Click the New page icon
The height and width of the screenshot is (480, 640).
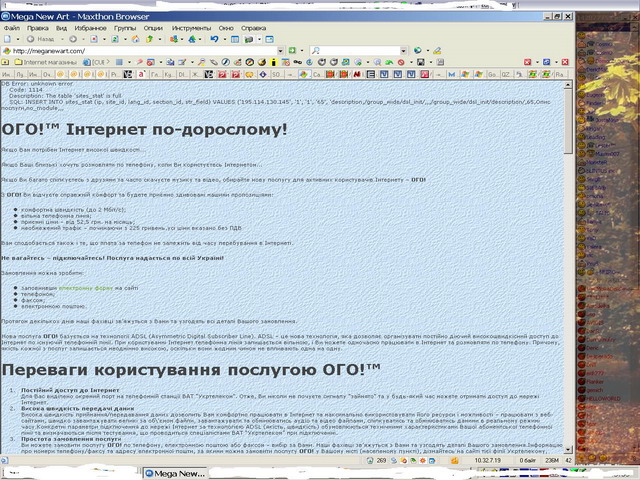coord(7,39)
